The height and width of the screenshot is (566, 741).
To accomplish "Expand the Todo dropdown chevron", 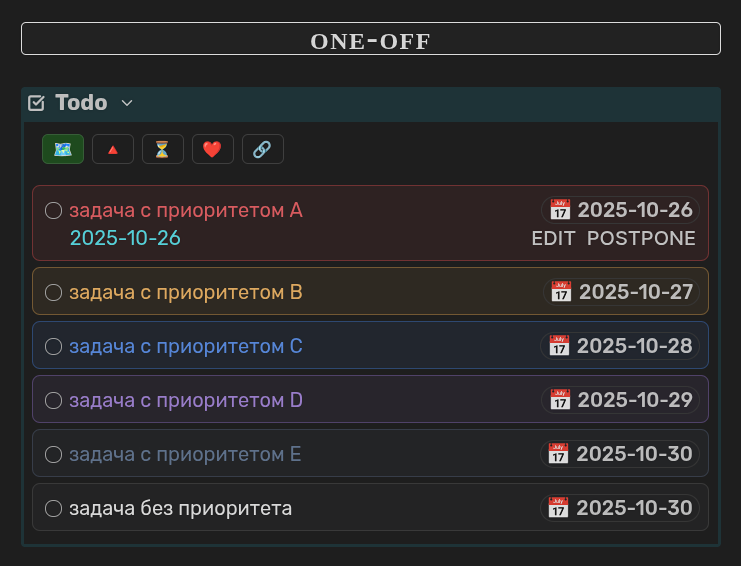I will (127, 103).
